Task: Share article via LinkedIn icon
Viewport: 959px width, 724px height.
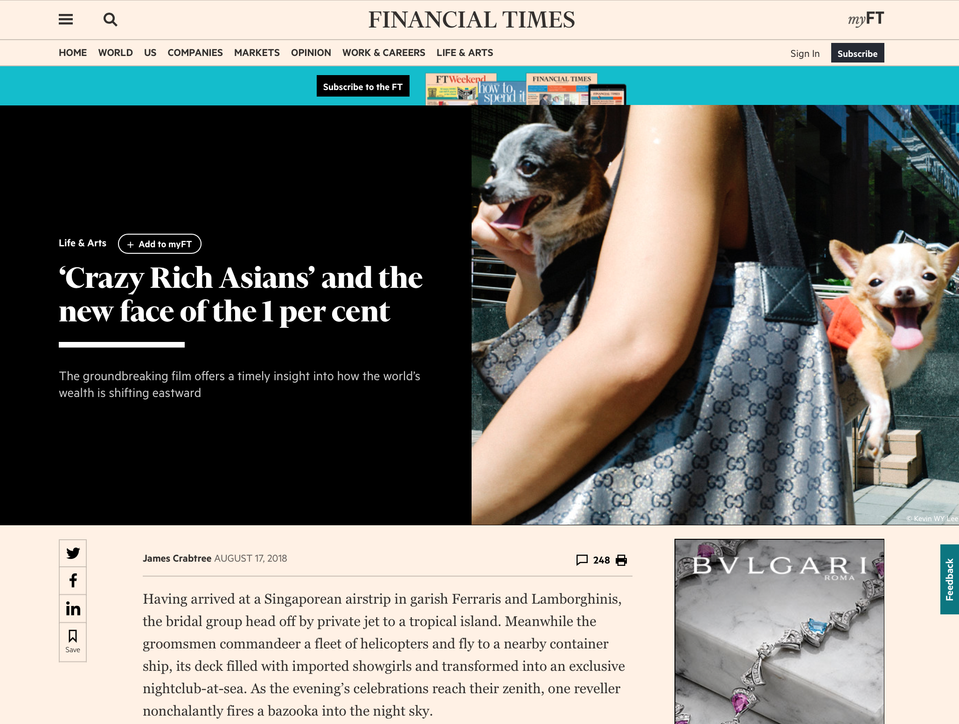Action: coord(73,608)
